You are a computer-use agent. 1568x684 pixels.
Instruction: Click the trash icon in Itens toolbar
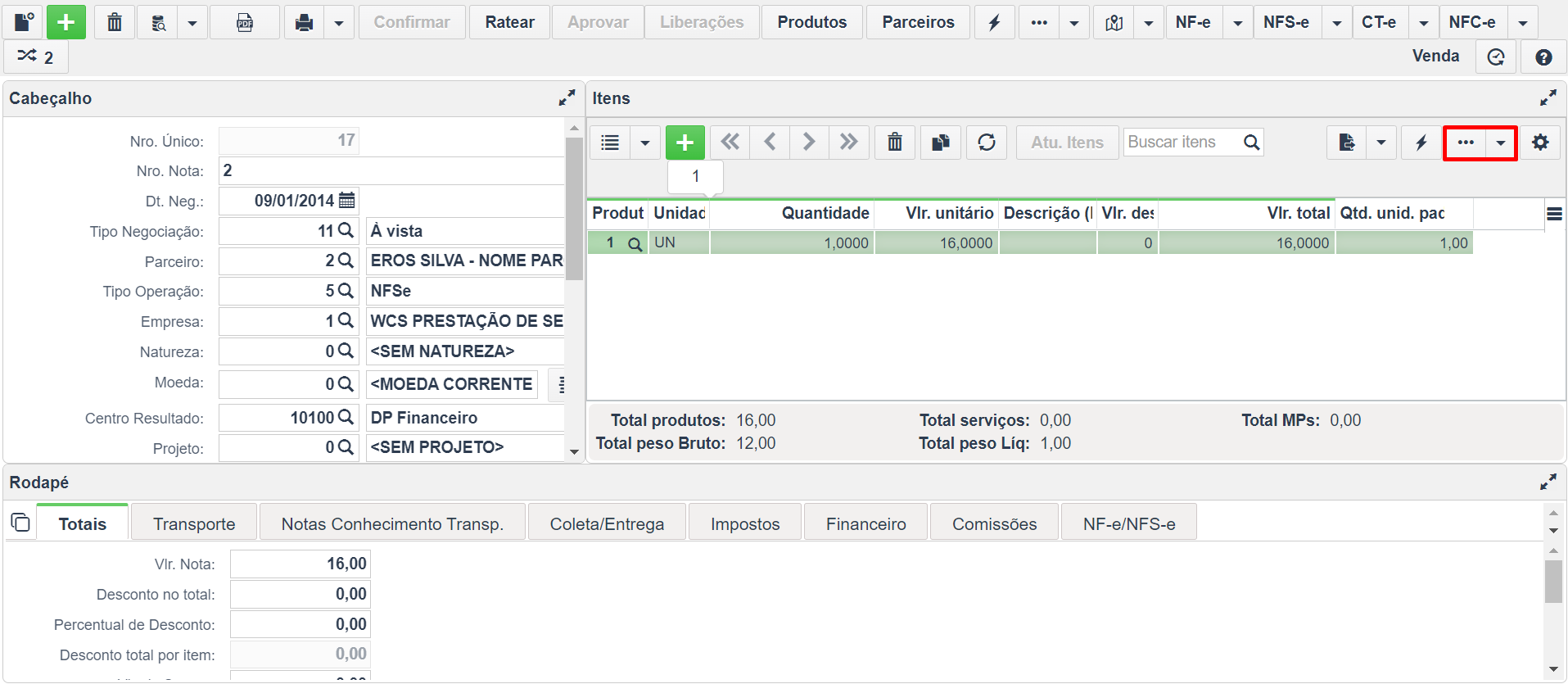coord(895,143)
